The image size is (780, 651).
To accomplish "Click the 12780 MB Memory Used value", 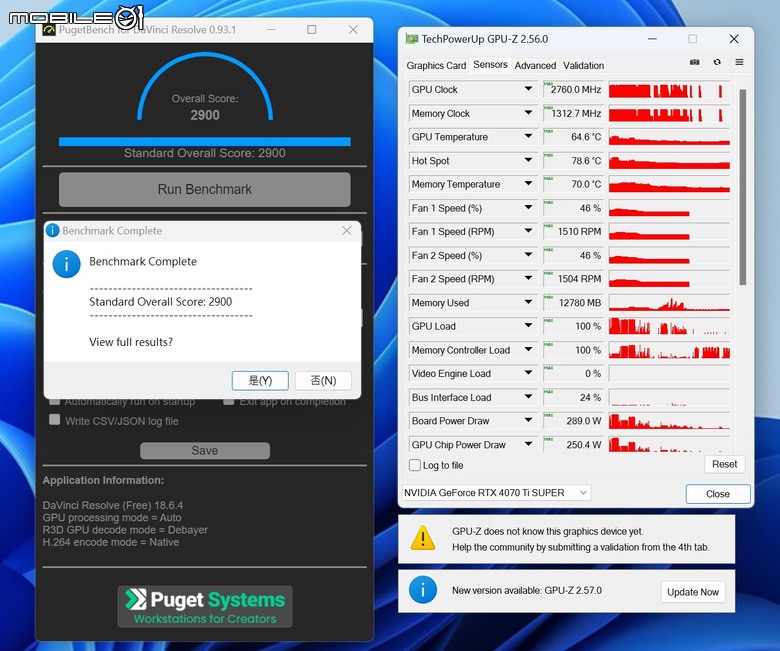I will coord(573,302).
